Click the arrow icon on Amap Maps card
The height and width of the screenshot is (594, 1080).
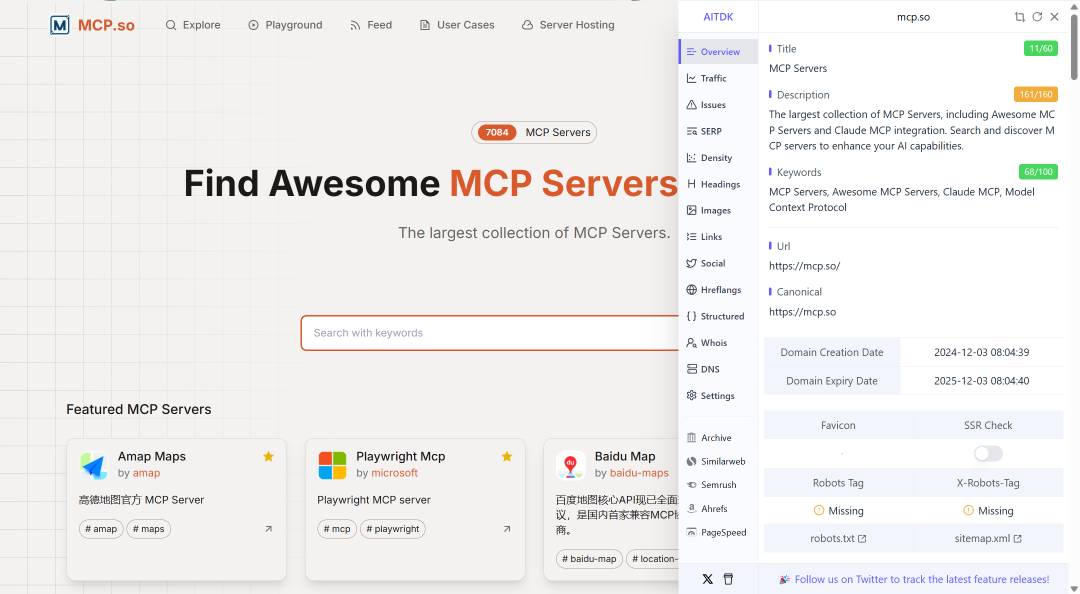click(269, 529)
